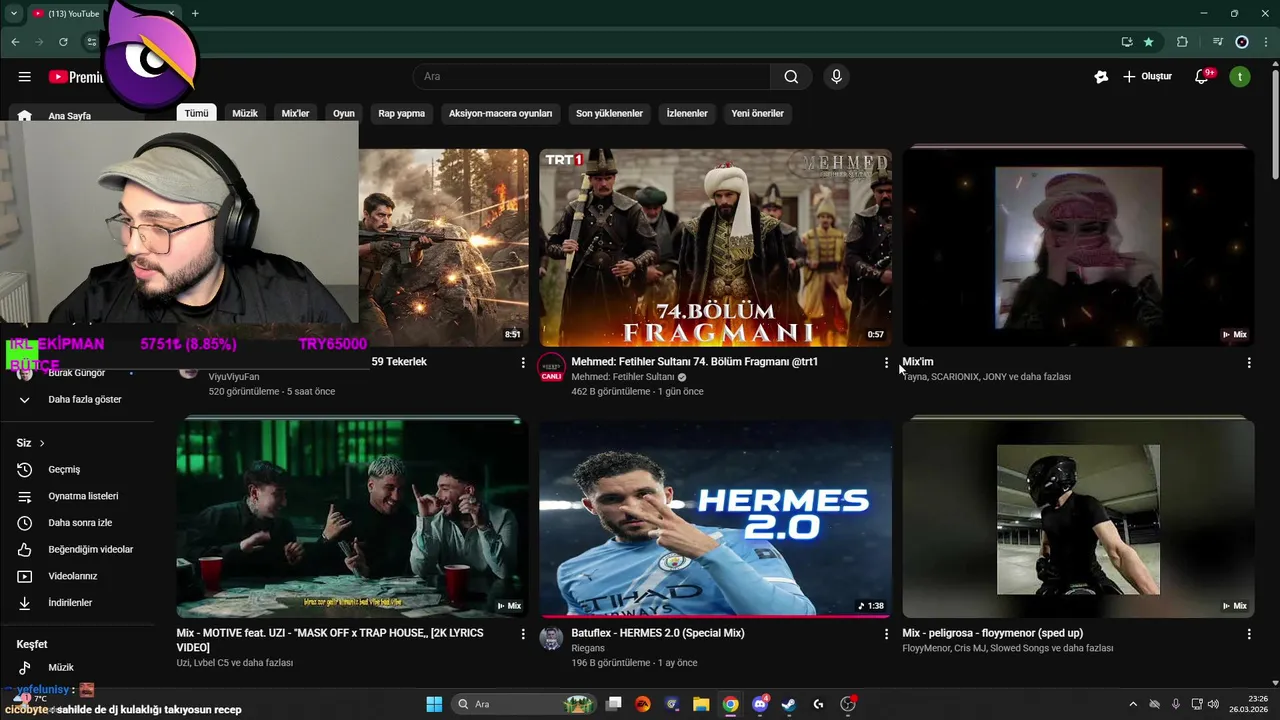Screen dimensions: 1280x720
Task: Open Chrome from the taskbar
Action: (x=731, y=704)
